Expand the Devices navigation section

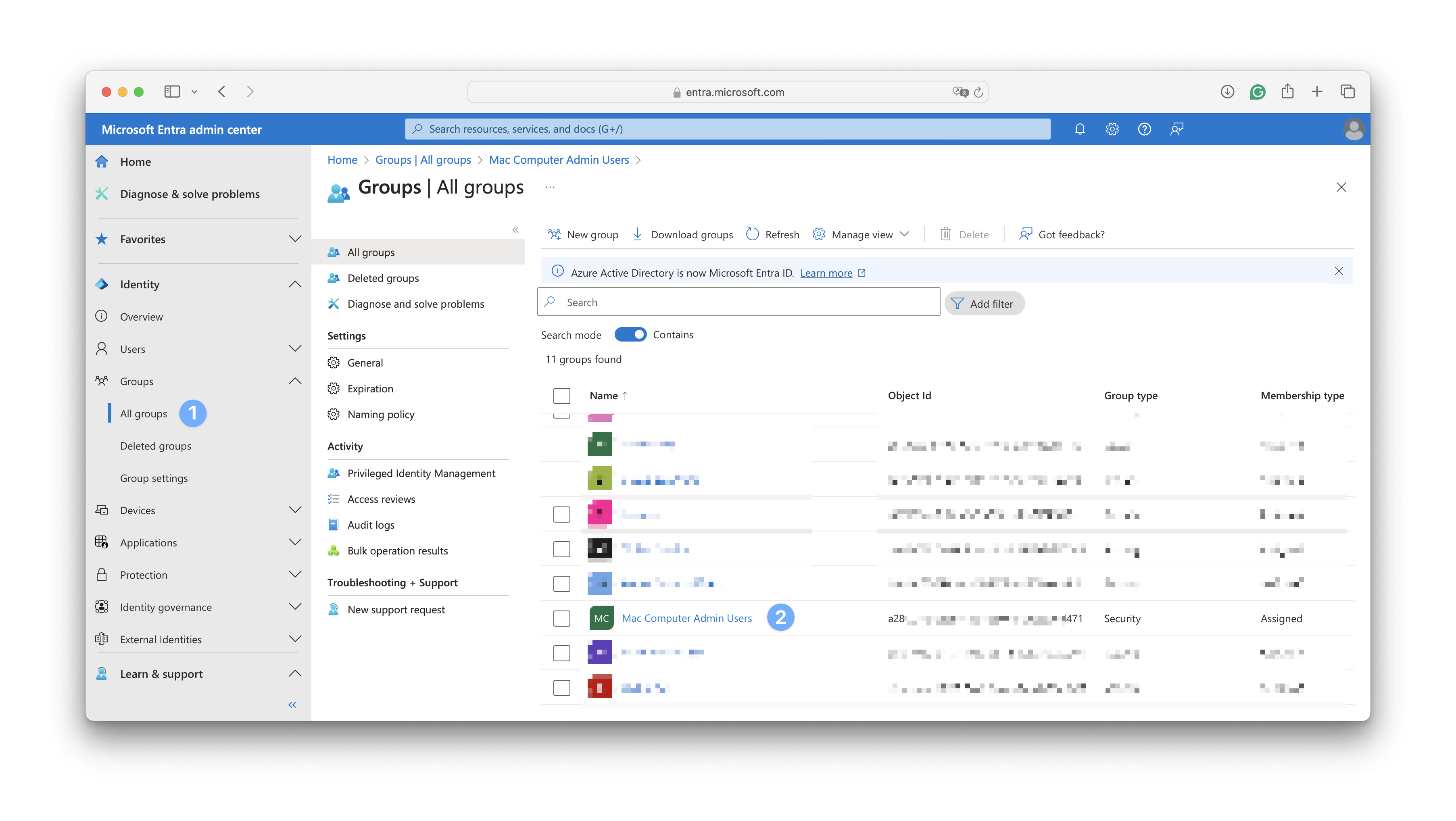coord(294,510)
